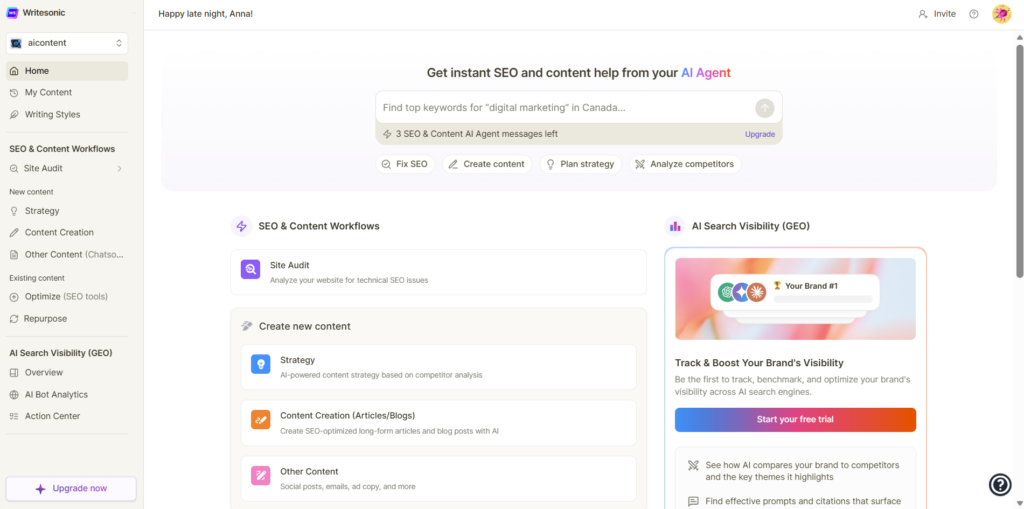This screenshot has width=1024, height=509.
Task: Click the AI Agent prompt input field
Action: (x=560, y=108)
